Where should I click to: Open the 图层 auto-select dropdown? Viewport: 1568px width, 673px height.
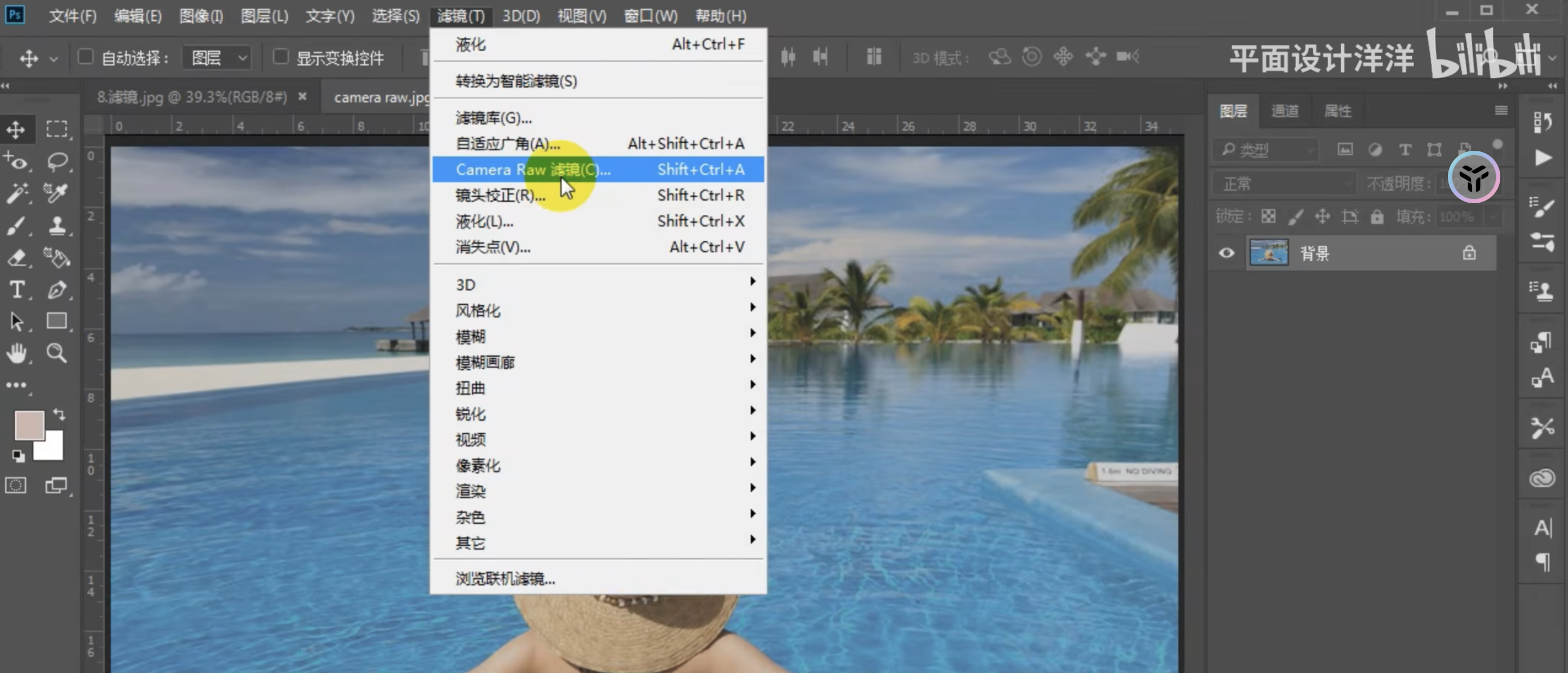[x=217, y=58]
